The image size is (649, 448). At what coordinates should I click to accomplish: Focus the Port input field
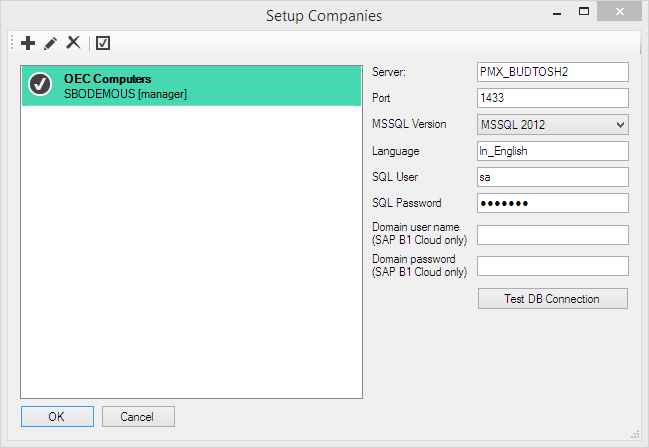552,98
